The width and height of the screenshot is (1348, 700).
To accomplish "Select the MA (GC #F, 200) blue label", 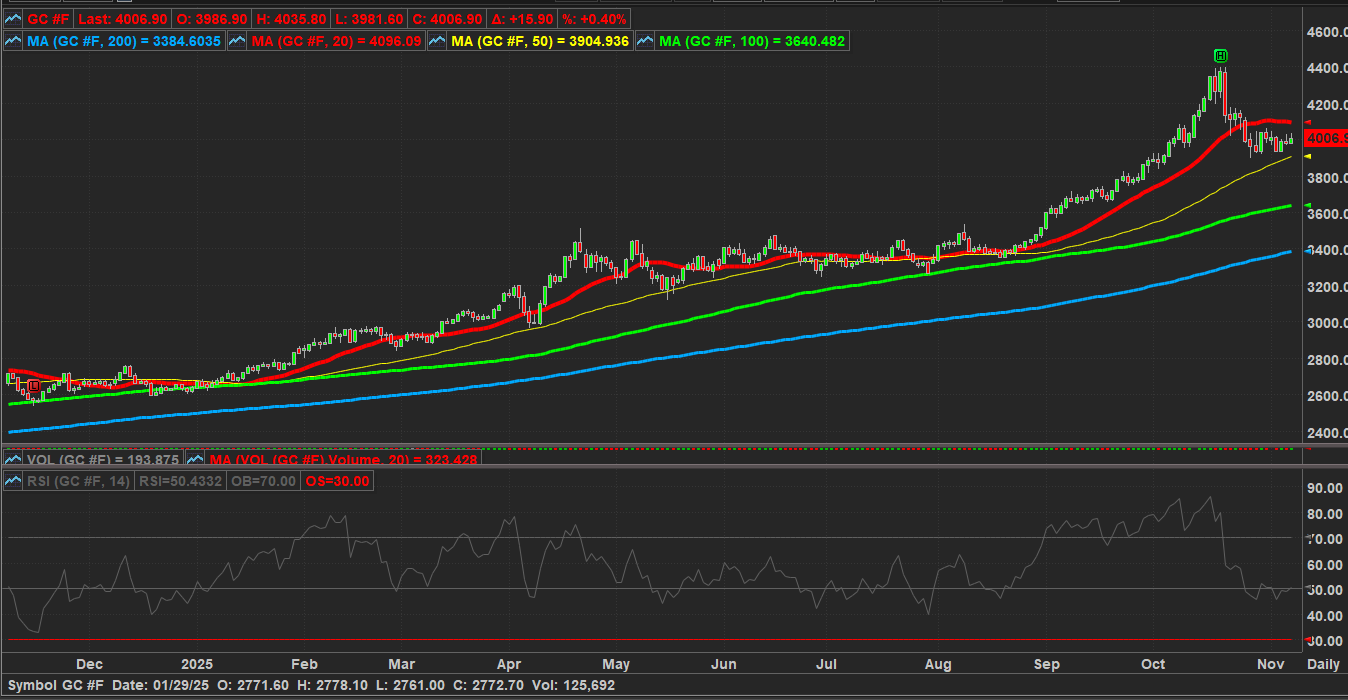I will pos(124,41).
